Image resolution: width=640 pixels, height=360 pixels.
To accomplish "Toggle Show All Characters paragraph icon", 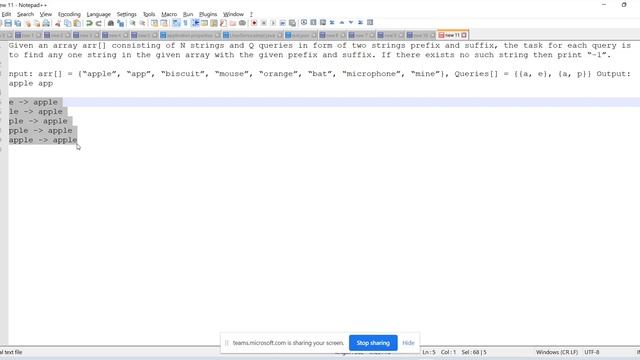I will click(185, 23).
